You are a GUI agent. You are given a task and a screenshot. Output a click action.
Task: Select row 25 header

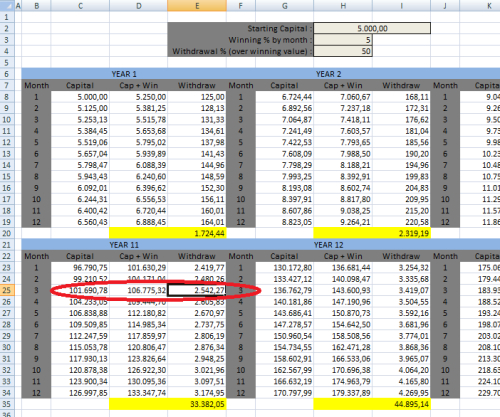click(7, 290)
